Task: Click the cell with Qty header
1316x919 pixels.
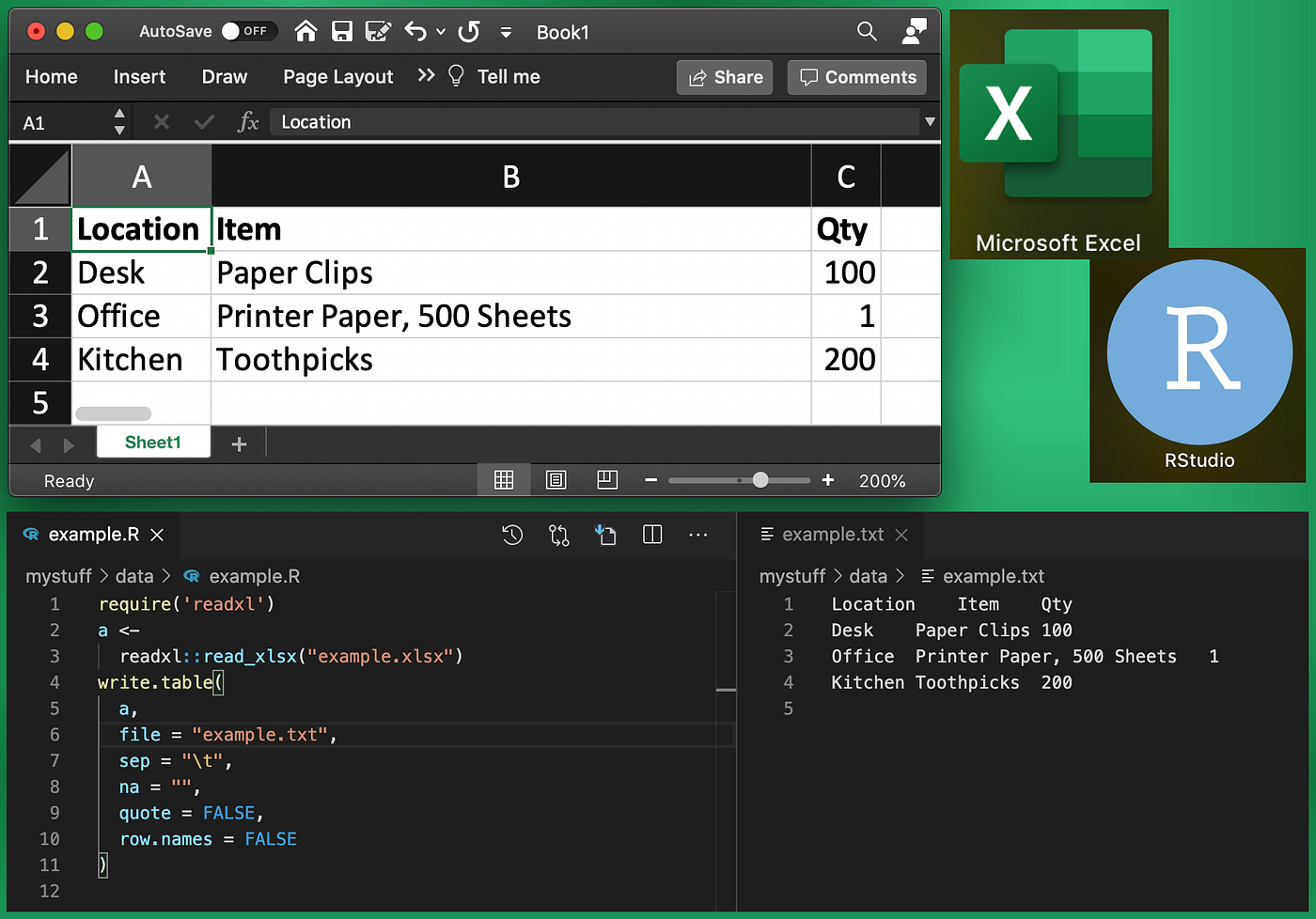Action: pos(846,229)
